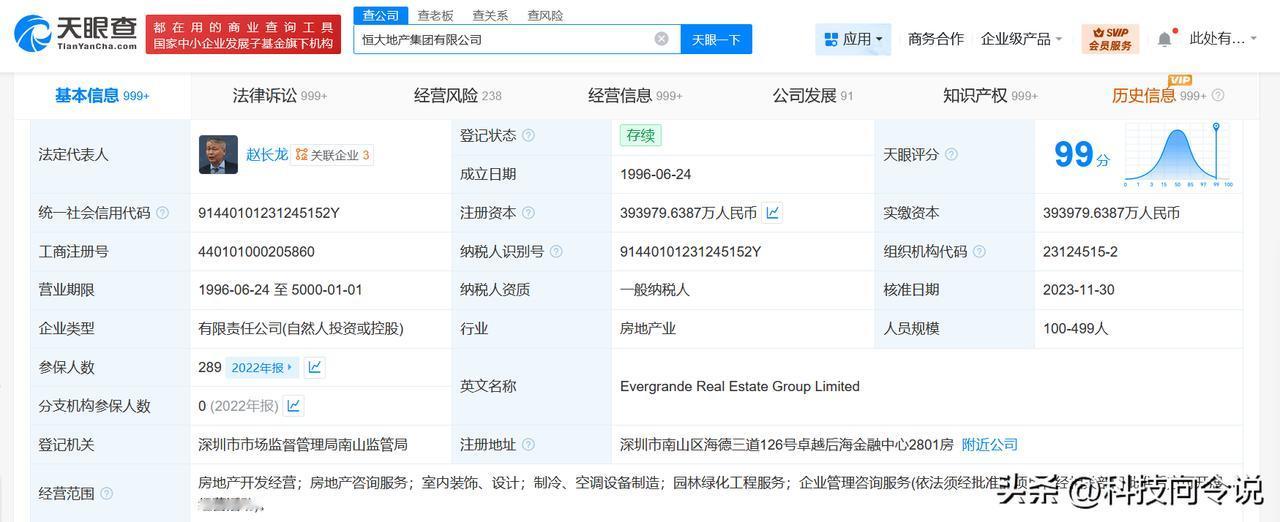Click the English name Evergrande Real Estate Group Limited

click(x=740, y=386)
